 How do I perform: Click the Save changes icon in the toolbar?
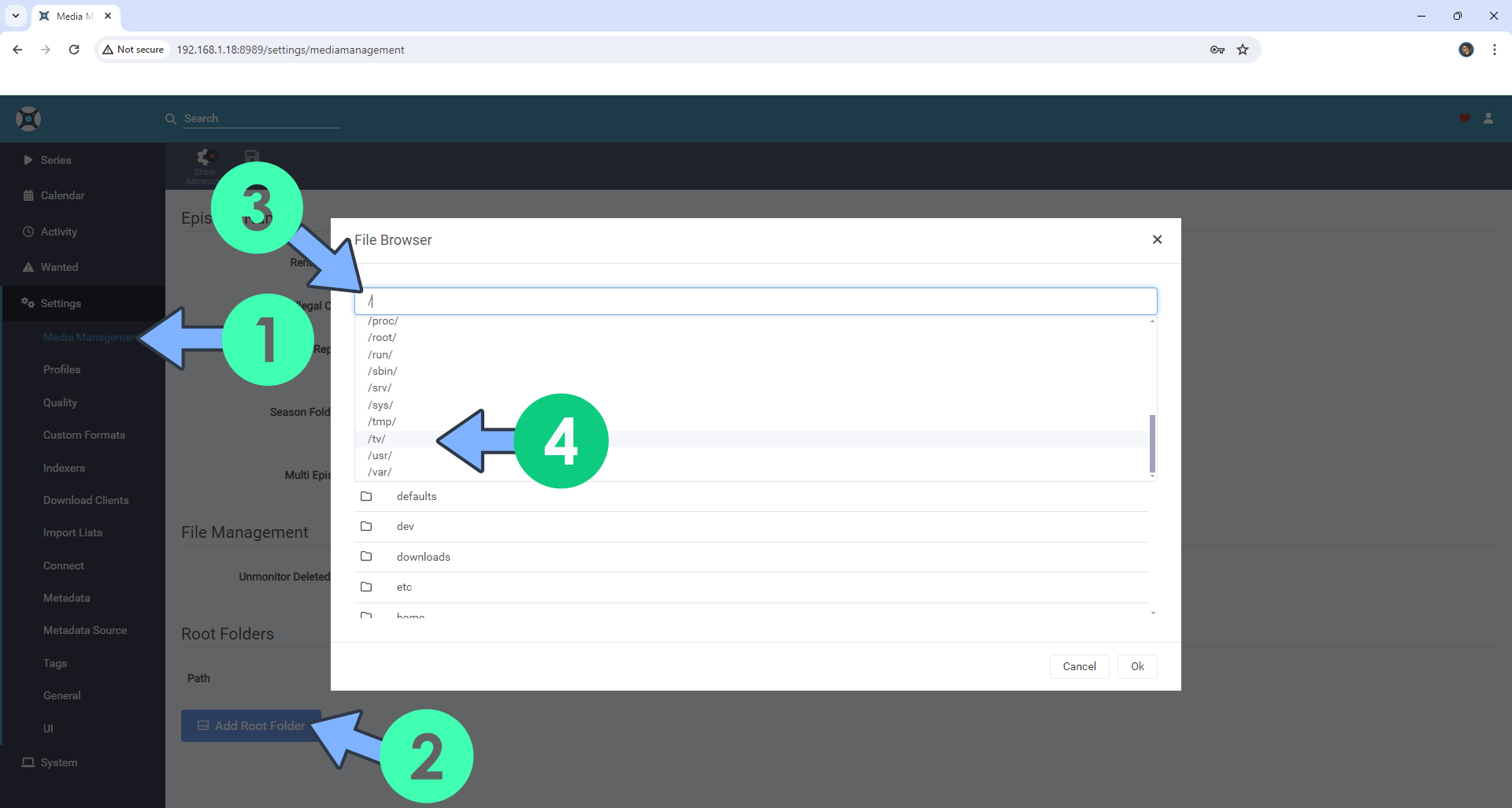251,157
